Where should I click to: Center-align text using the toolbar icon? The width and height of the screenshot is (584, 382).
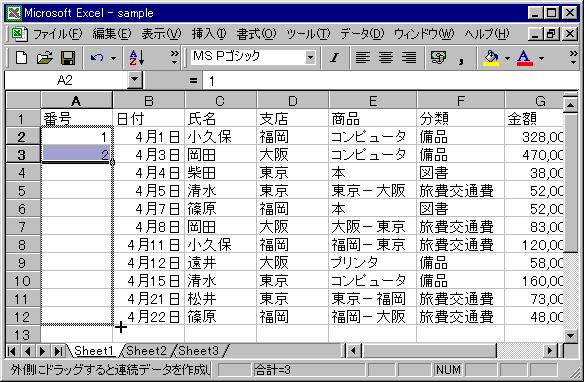(x=385, y=58)
